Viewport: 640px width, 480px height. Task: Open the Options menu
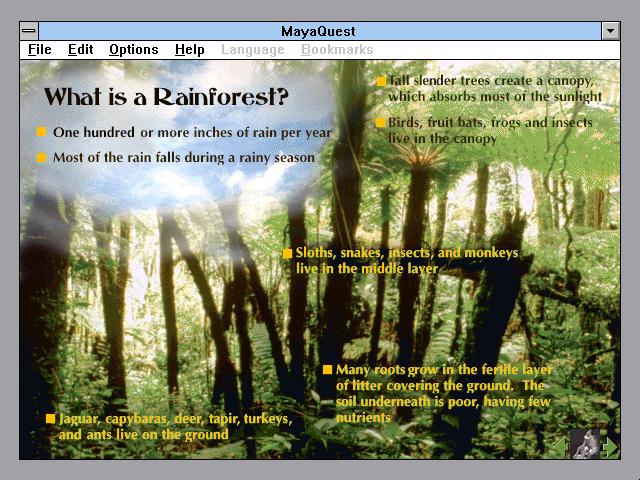133,50
